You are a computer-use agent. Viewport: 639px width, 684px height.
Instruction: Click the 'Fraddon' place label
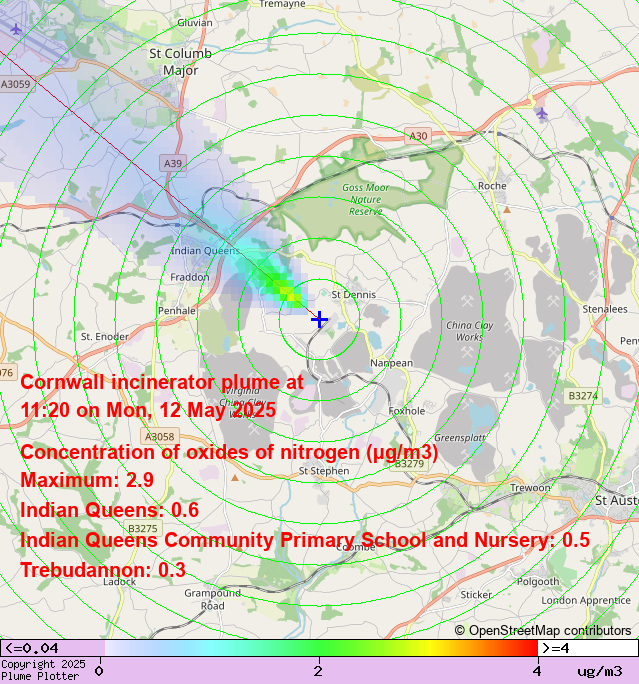(190, 277)
